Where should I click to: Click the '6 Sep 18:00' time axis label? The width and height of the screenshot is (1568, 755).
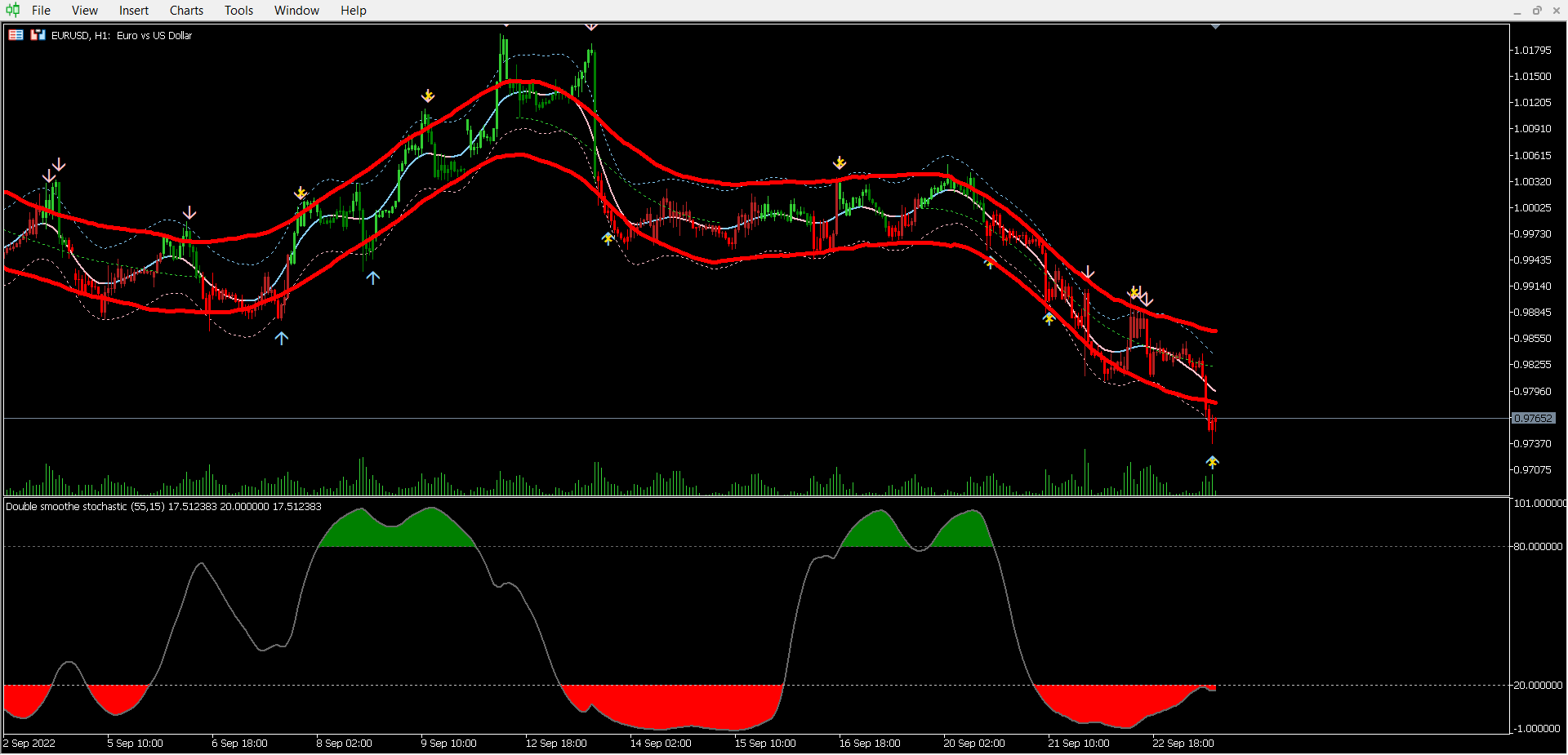click(x=239, y=744)
